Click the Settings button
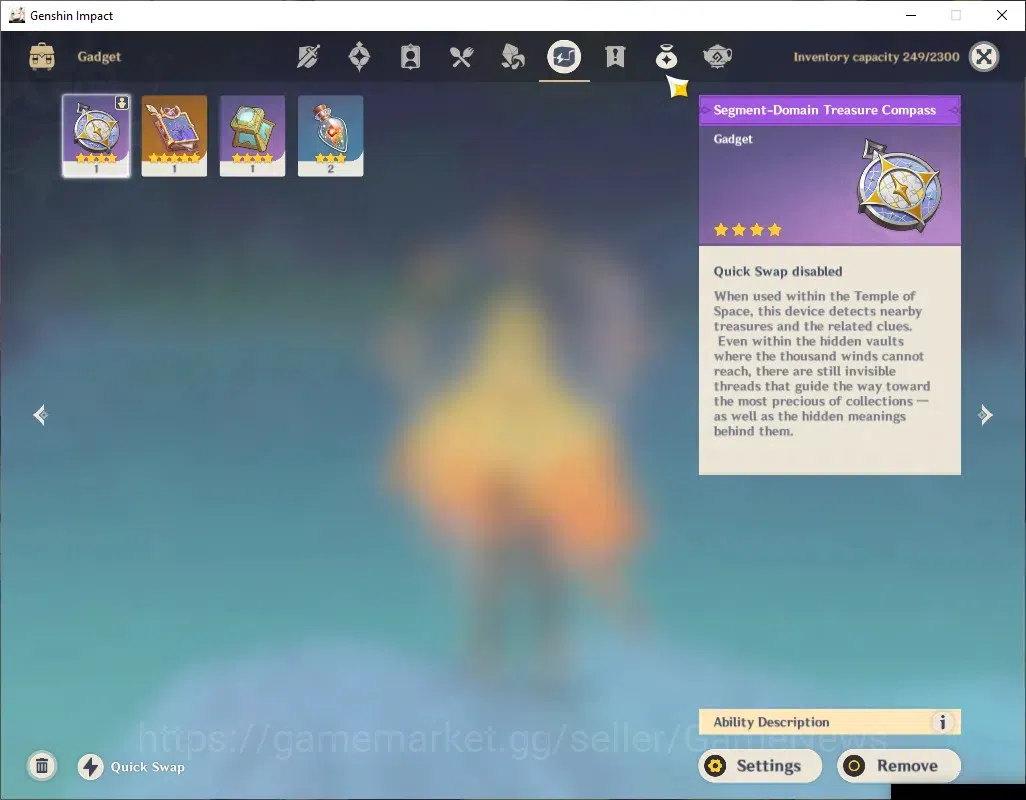The image size is (1026, 800). 760,766
